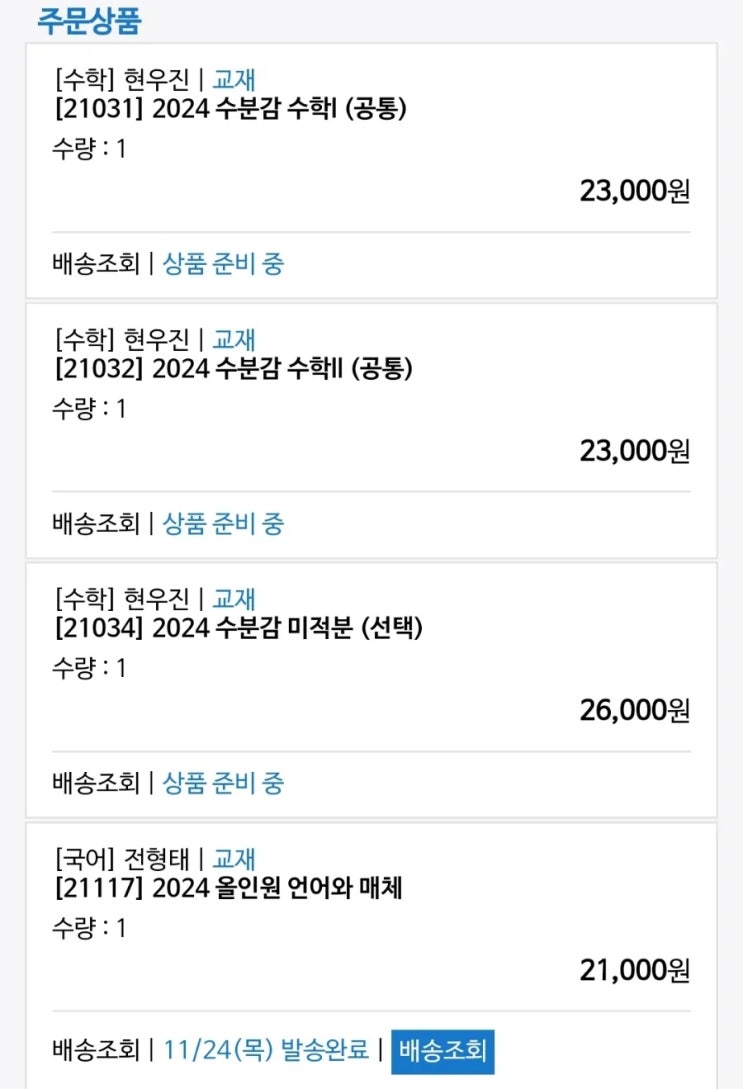Viewport: 743px width, 1089px height.
Task: Click 상품 준비 중 status for 수학II
Action: click(223, 523)
